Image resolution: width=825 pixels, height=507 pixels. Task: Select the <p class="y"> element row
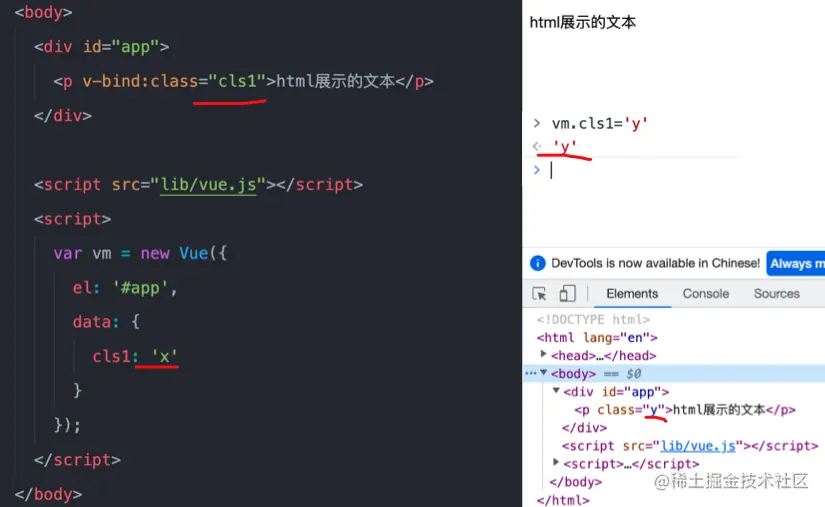click(685, 410)
